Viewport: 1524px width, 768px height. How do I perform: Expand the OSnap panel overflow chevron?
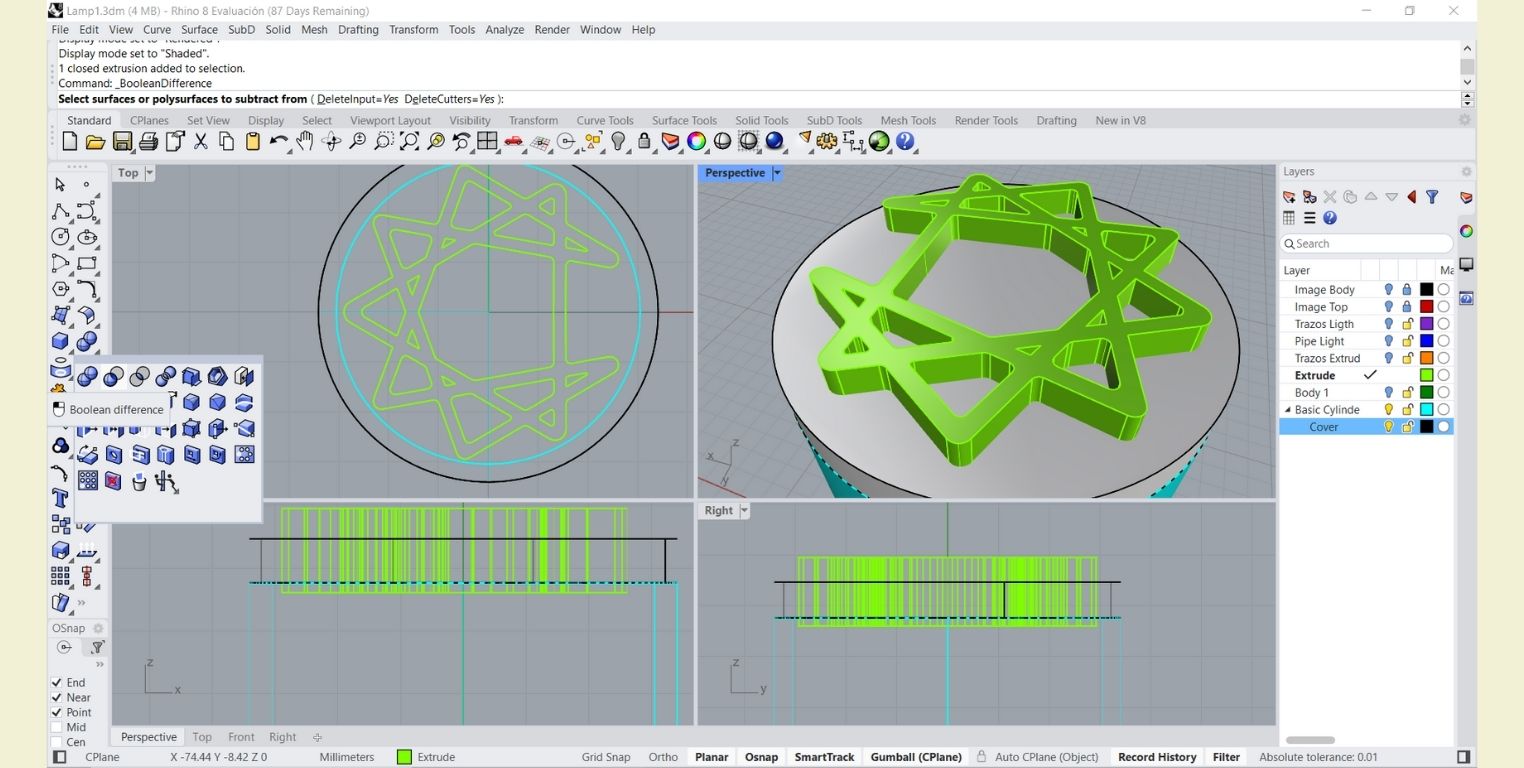99,665
